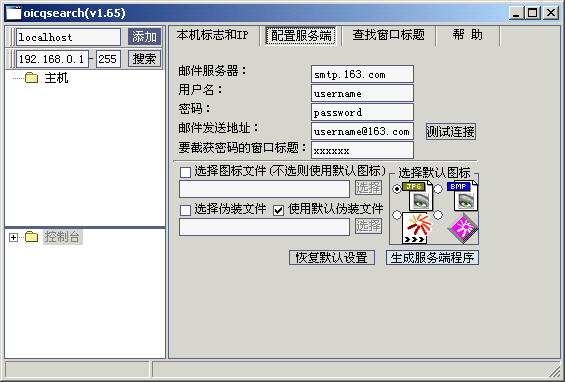Select the radio button beside starburst icon
The image size is (565, 382).
click(397, 215)
